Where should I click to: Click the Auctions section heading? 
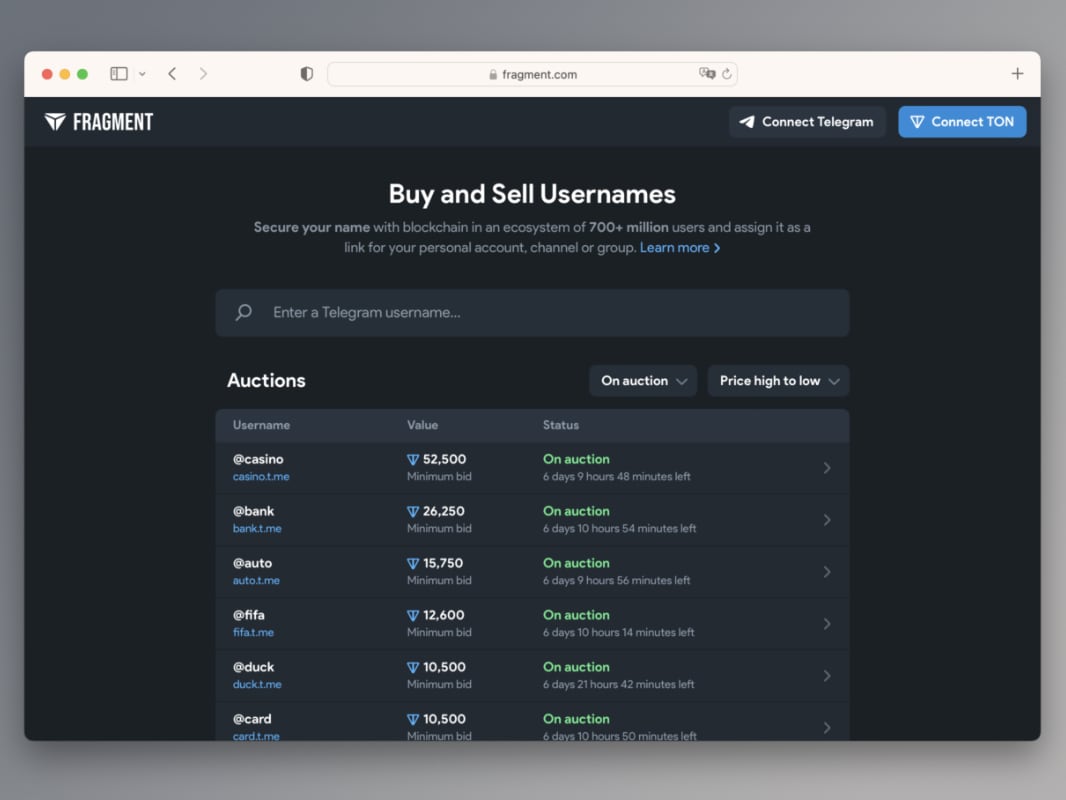[266, 380]
